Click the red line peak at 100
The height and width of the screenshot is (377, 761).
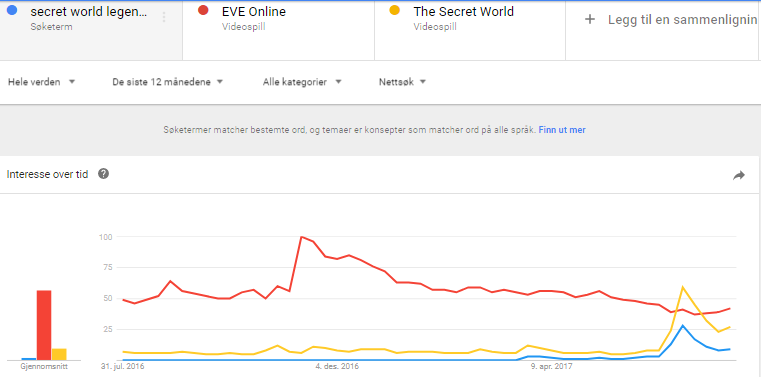(x=301, y=237)
